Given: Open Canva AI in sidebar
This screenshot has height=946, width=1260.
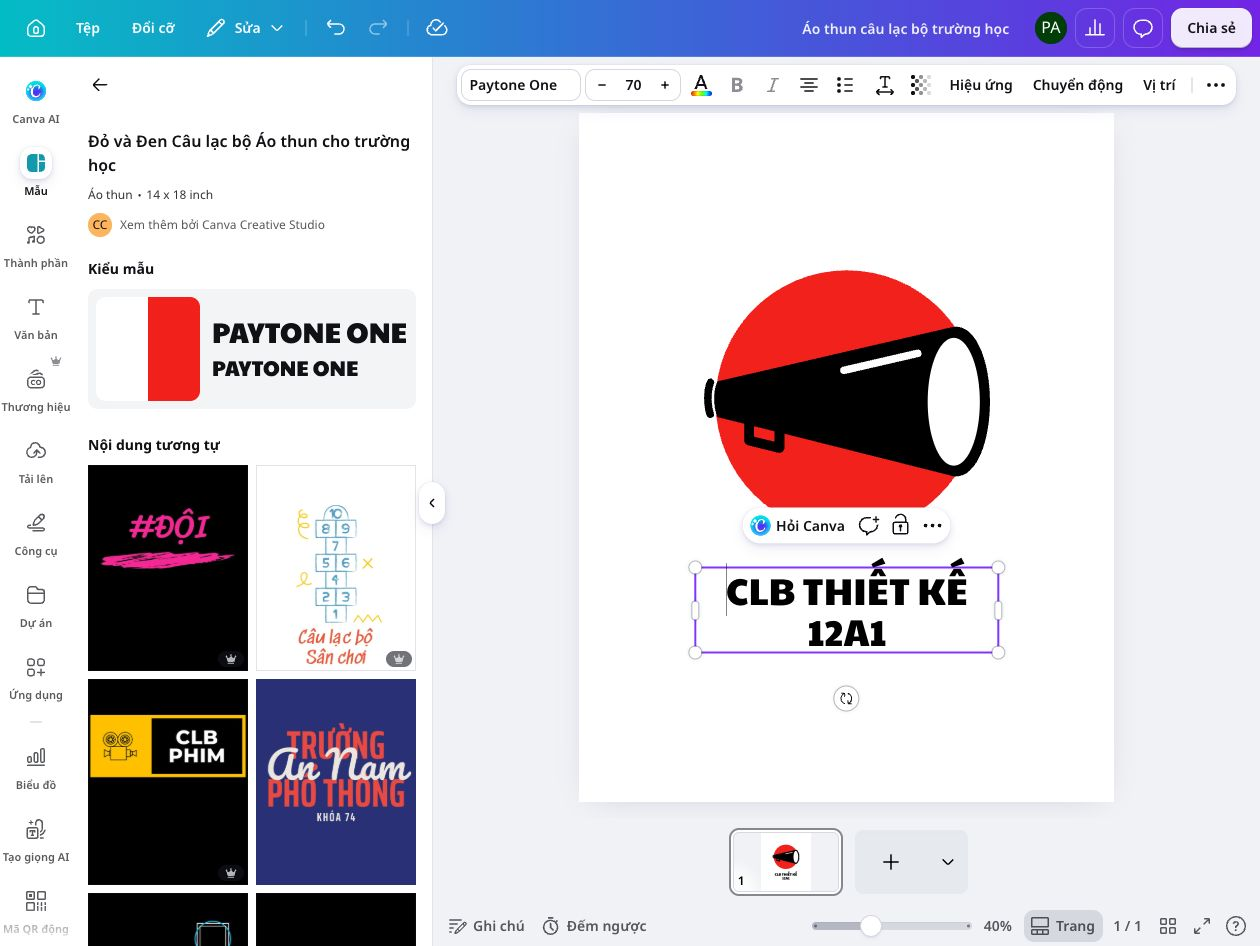Looking at the screenshot, I should pos(36,101).
